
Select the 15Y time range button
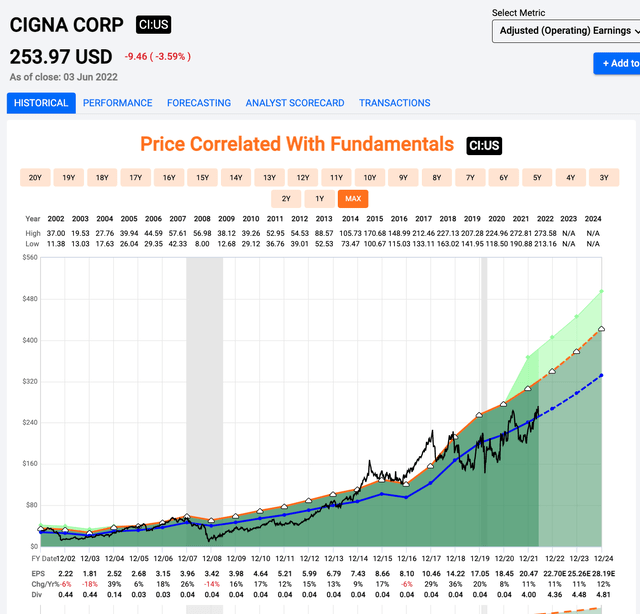[202, 178]
